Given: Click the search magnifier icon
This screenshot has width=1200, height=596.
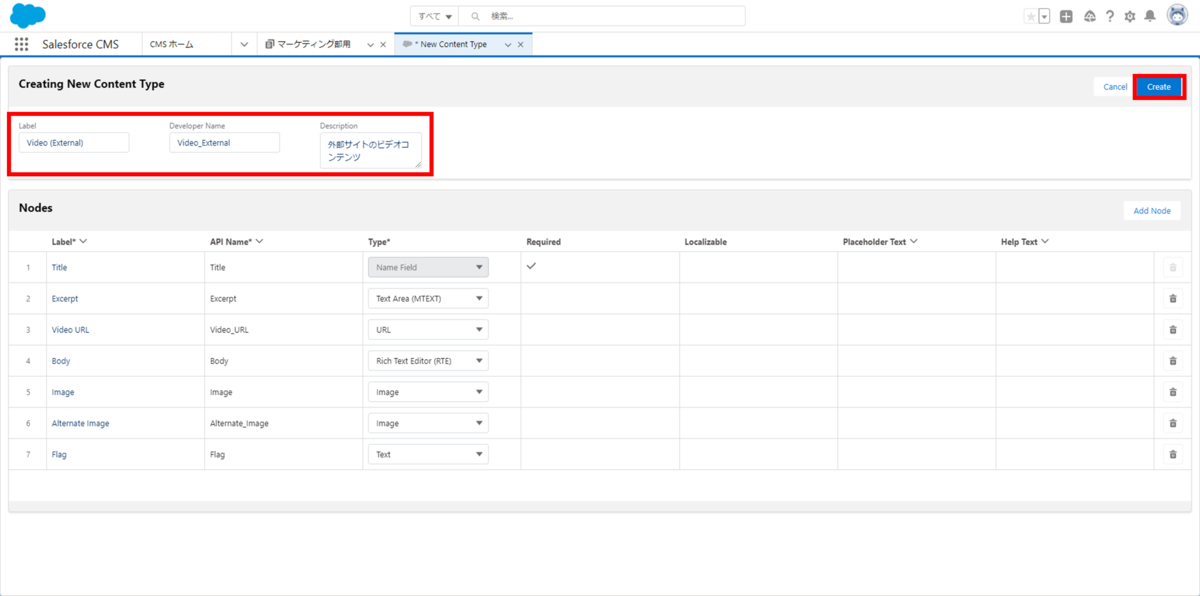Looking at the screenshot, I should 476,16.
